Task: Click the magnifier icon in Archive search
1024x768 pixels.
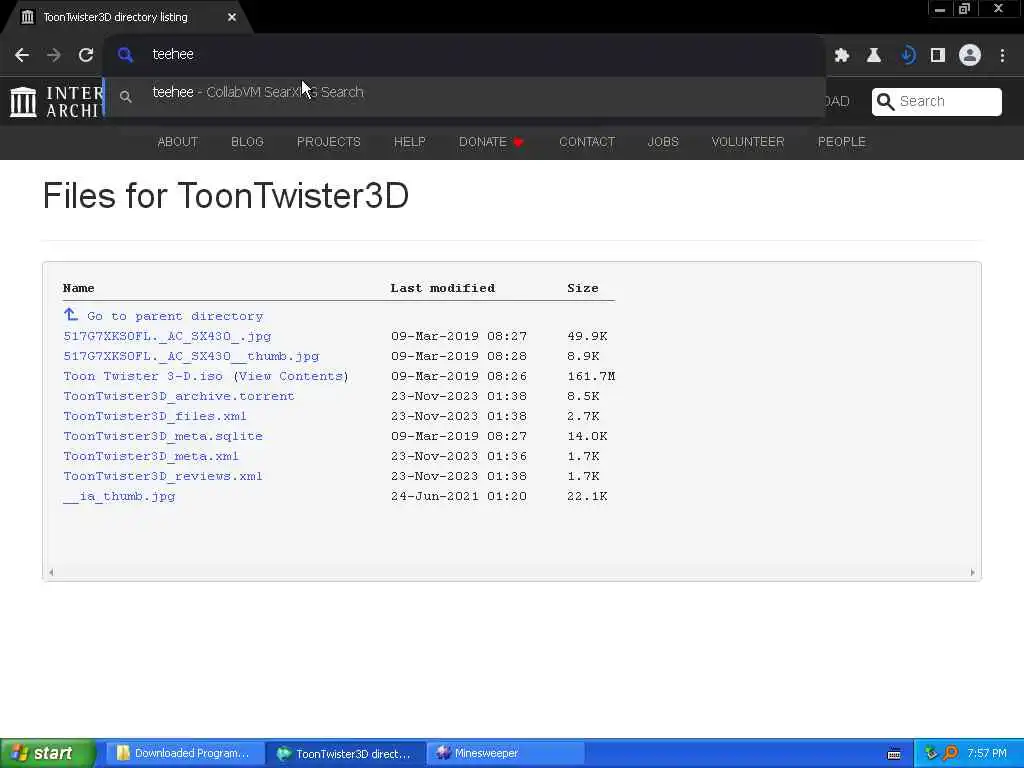Action: click(885, 101)
